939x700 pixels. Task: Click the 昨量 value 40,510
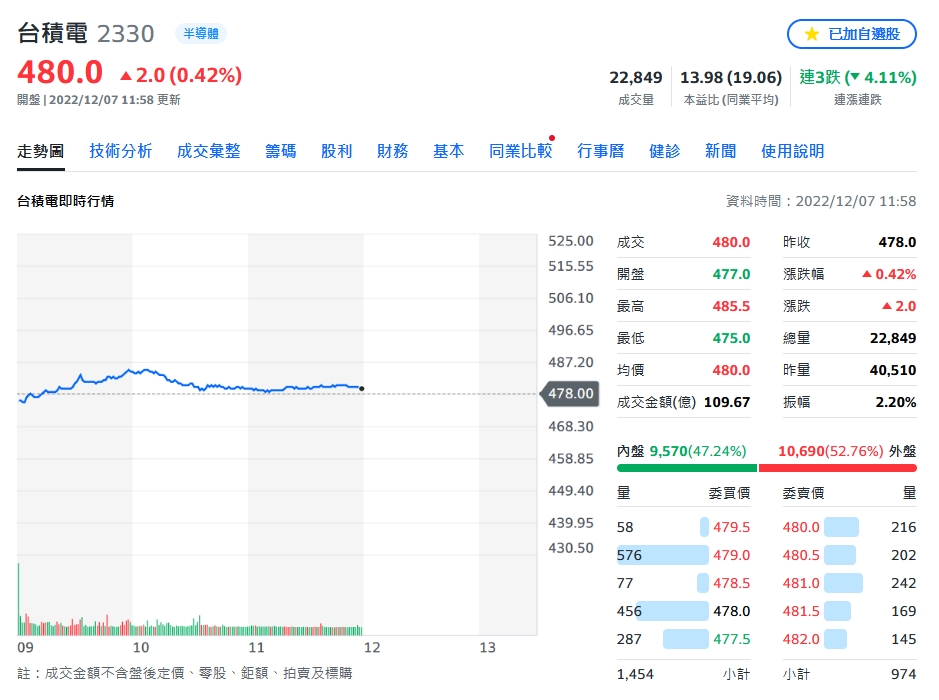[x=893, y=370]
